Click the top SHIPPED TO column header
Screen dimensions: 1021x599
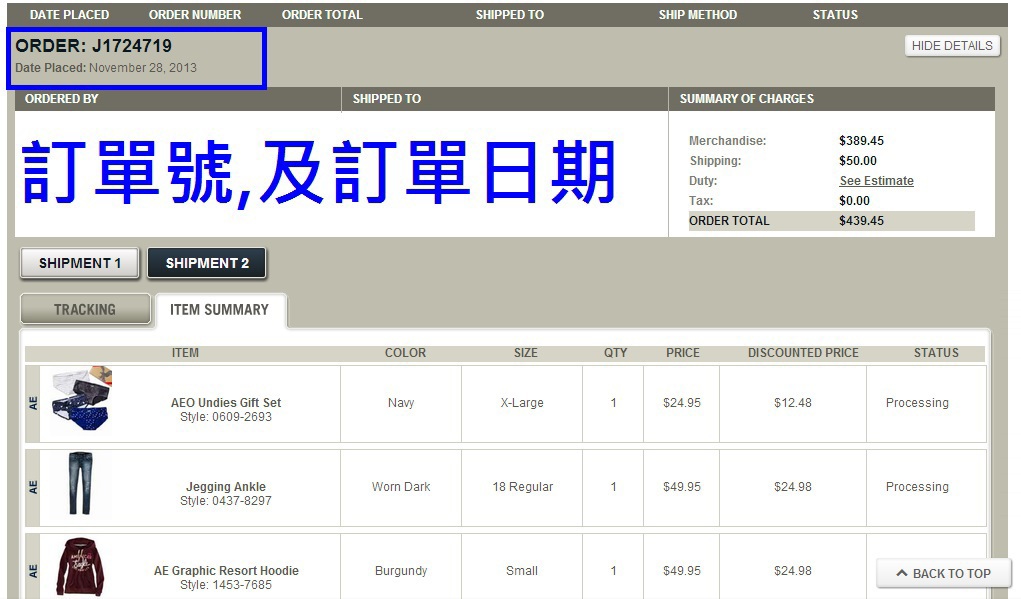510,14
